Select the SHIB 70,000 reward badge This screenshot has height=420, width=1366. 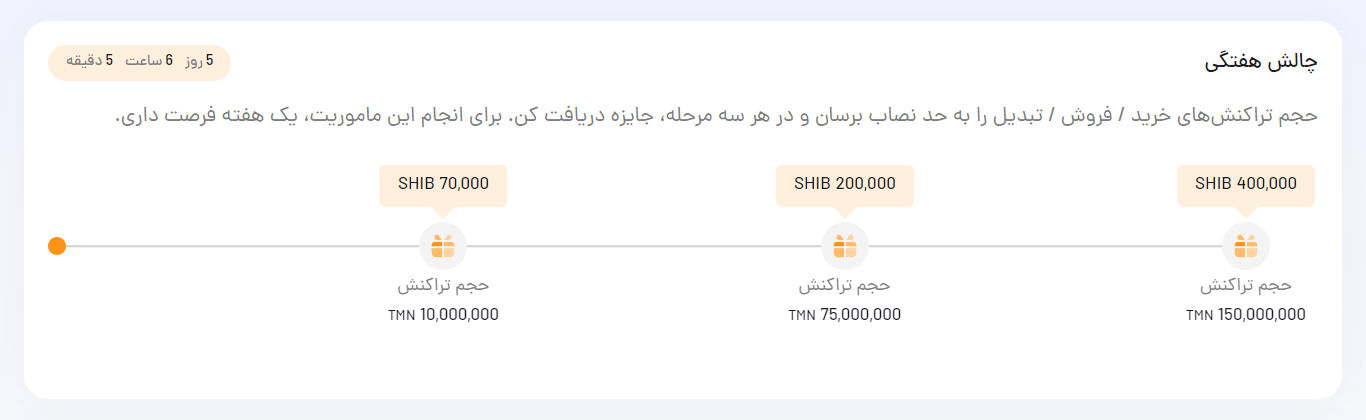pos(443,185)
